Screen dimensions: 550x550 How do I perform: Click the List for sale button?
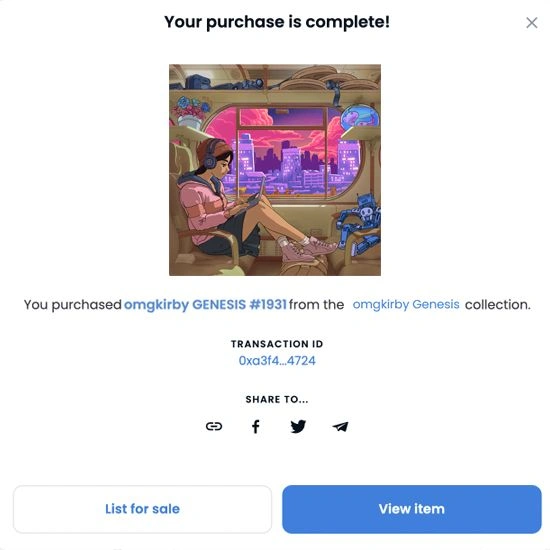click(x=142, y=509)
